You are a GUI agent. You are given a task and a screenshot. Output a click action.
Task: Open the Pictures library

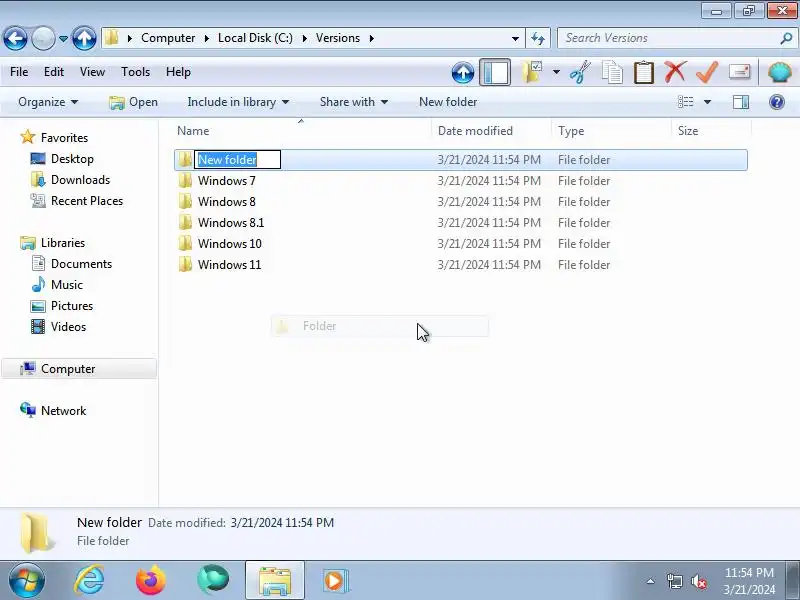(71, 306)
